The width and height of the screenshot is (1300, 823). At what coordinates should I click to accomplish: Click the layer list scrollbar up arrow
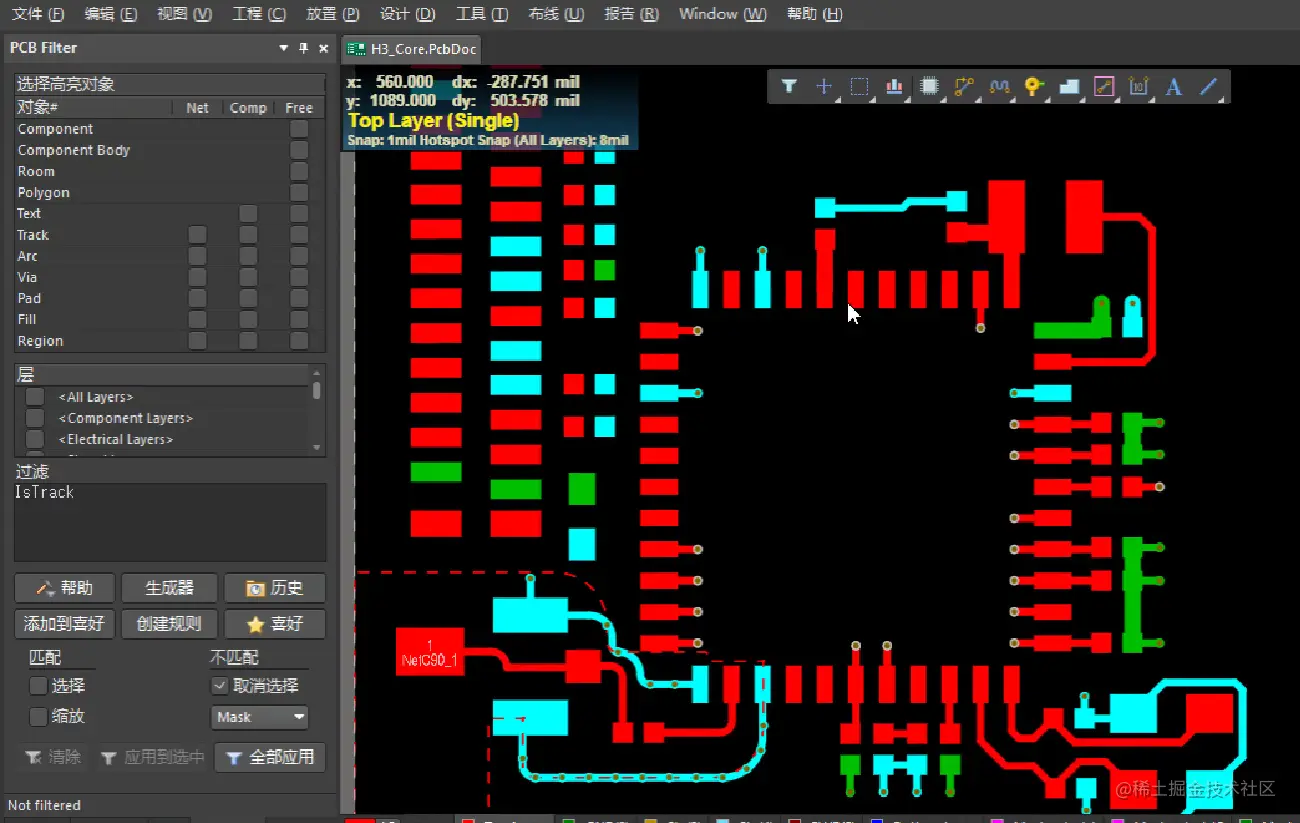tap(317, 371)
